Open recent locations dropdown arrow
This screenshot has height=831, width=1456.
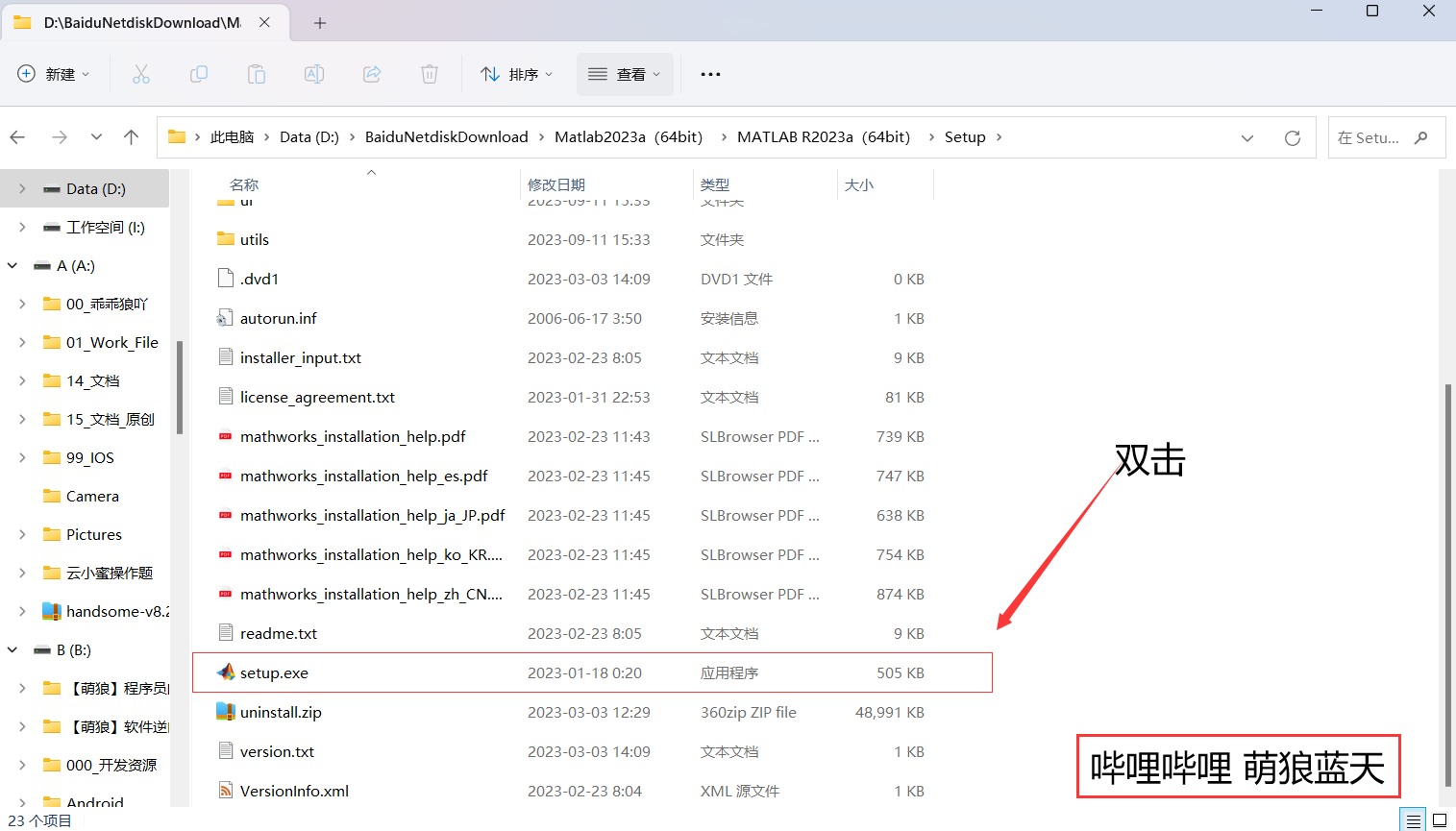click(96, 137)
